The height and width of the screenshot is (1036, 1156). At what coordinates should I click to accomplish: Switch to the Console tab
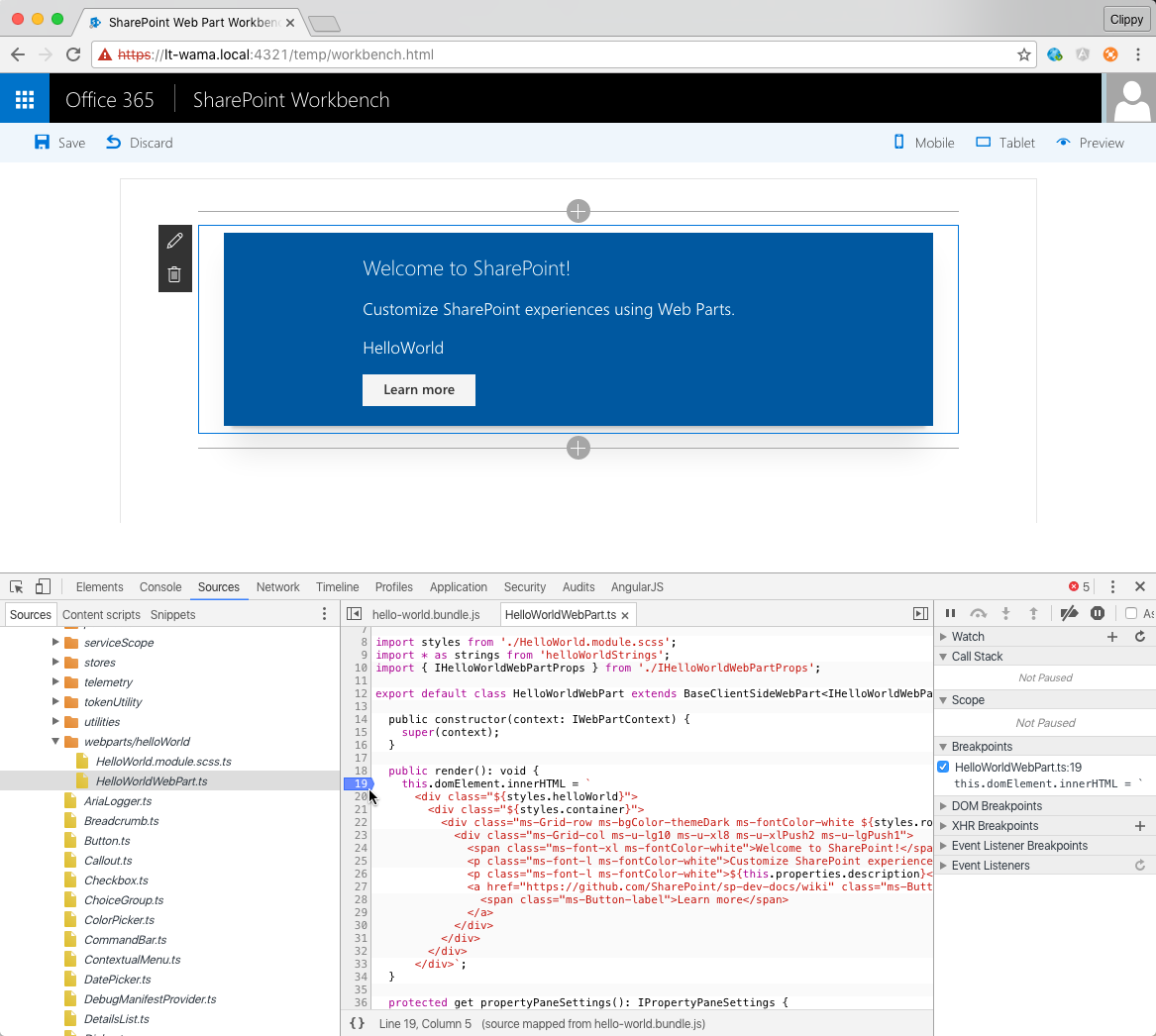tap(160, 587)
